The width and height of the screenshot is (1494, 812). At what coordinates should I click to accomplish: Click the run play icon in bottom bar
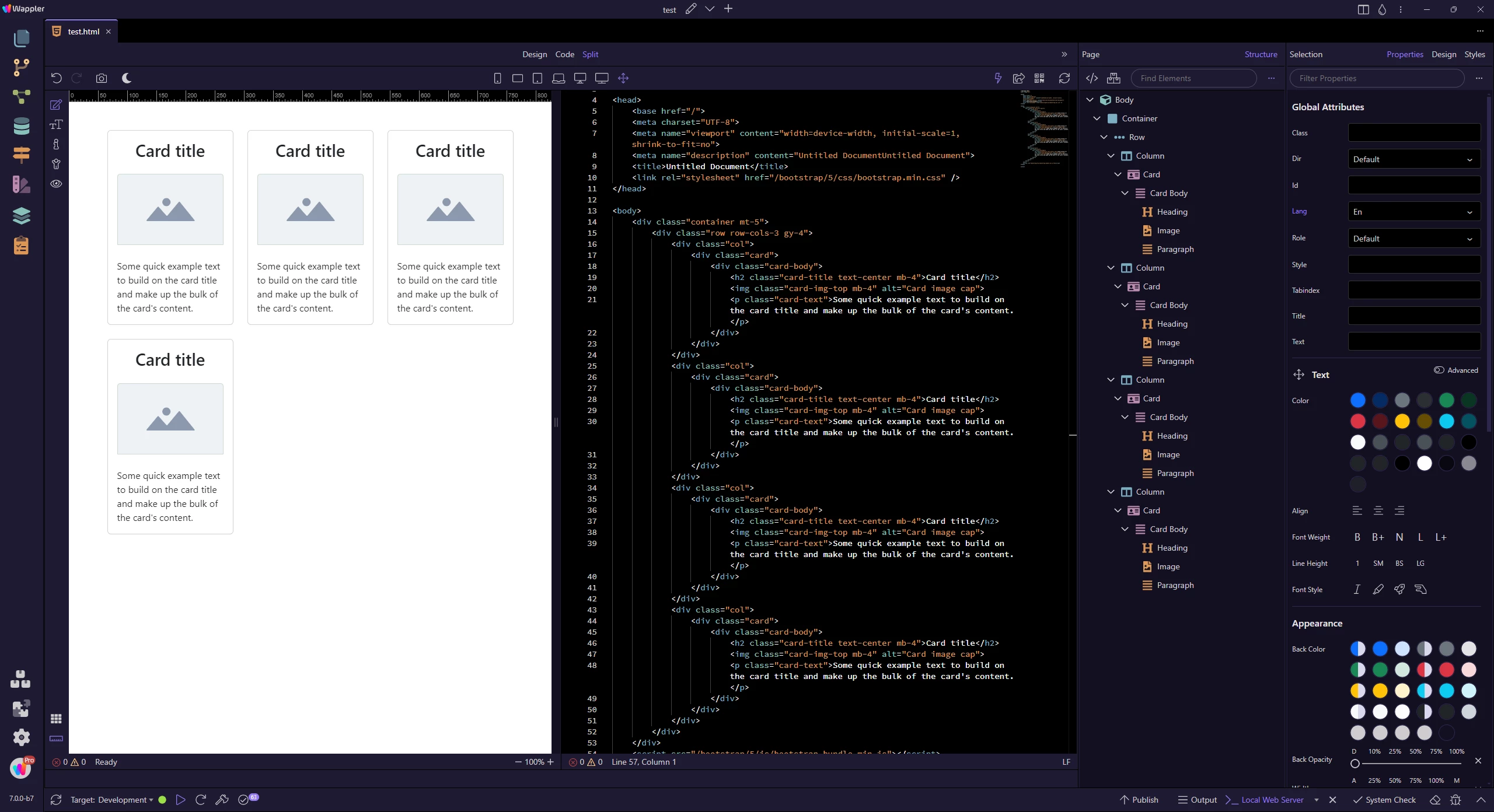[x=180, y=800]
